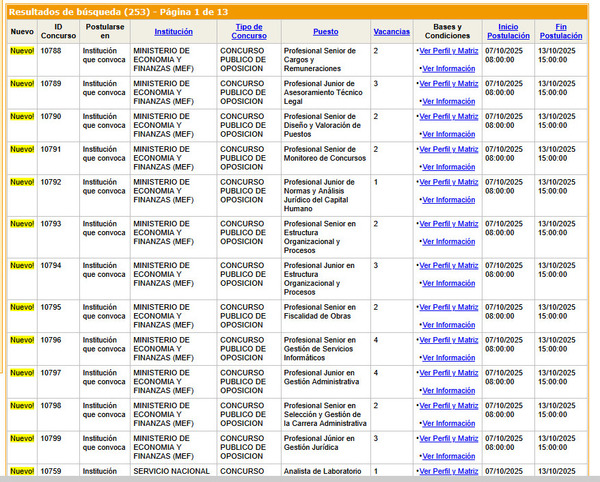
Task: Open Ver Perfil y Matriz for concurso 10788
Action: click(x=448, y=50)
